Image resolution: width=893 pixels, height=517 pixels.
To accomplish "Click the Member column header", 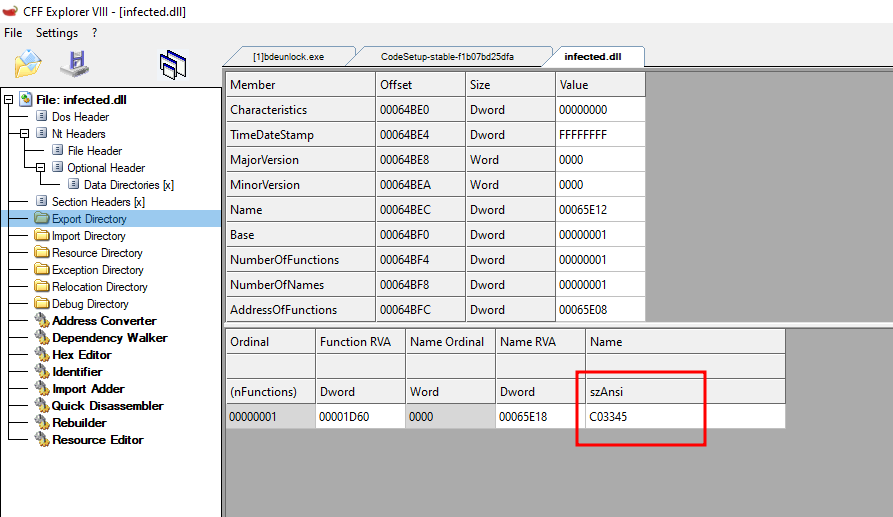I will (300, 84).
